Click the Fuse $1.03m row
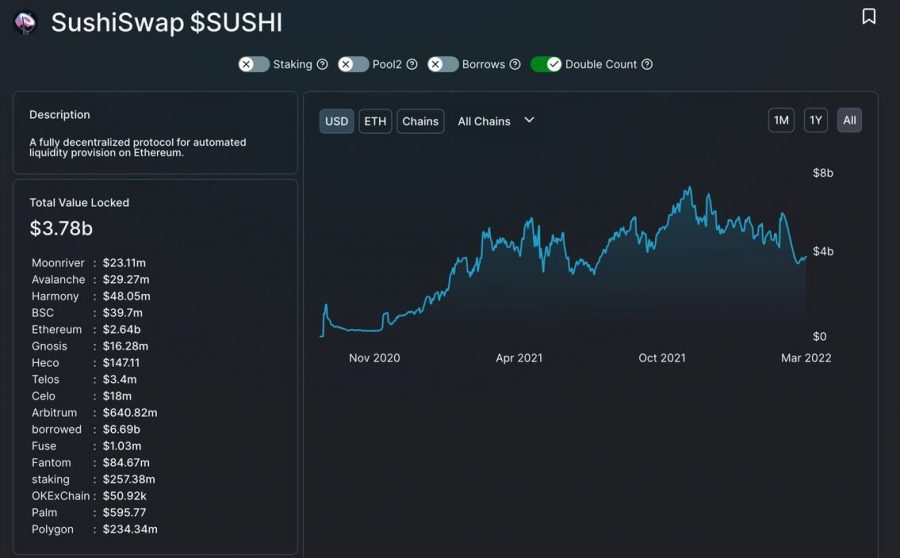The height and width of the screenshot is (558, 900). click(x=86, y=446)
